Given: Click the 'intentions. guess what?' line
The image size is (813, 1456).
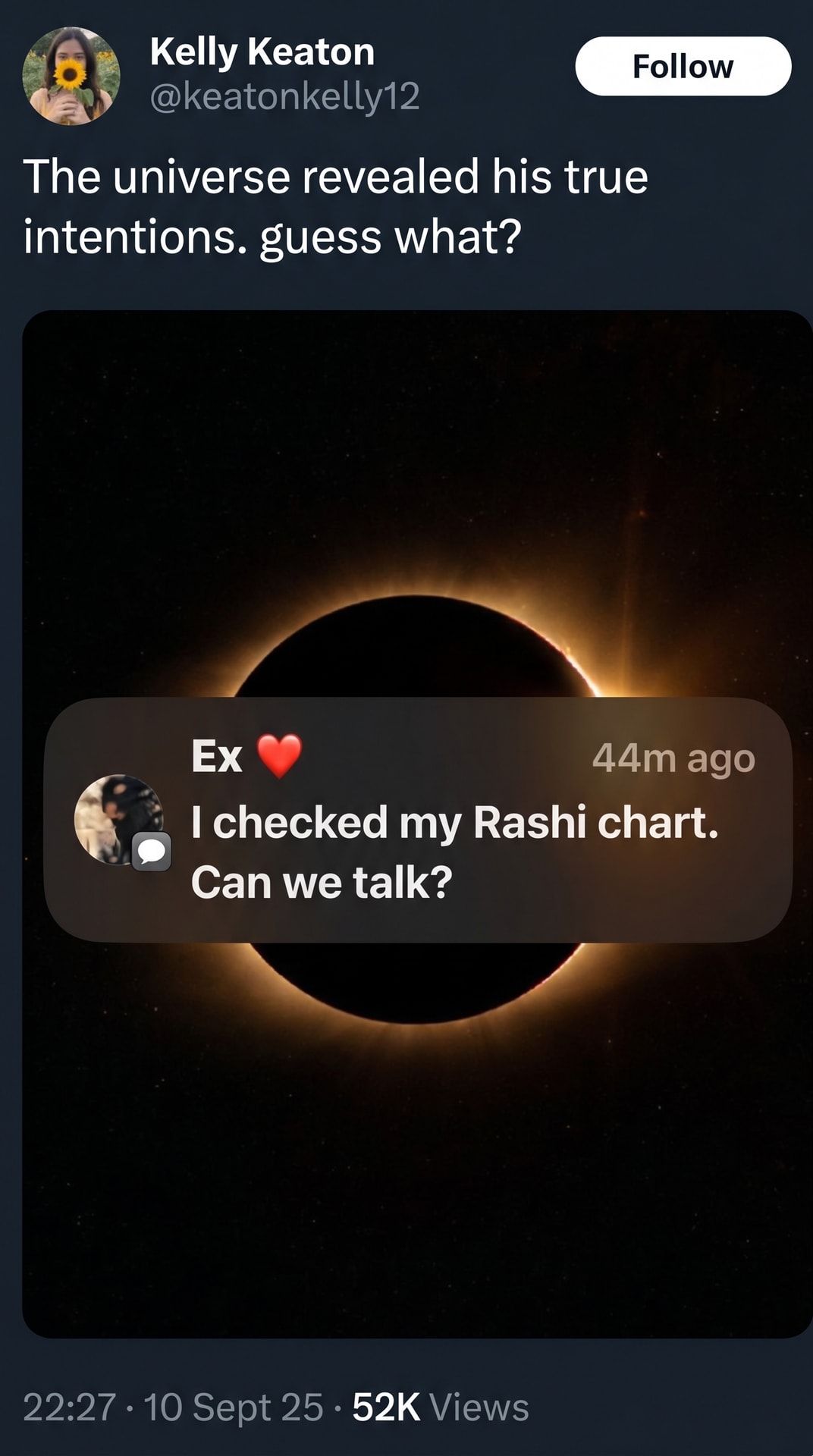Looking at the screenshot, I should point(272,238).
